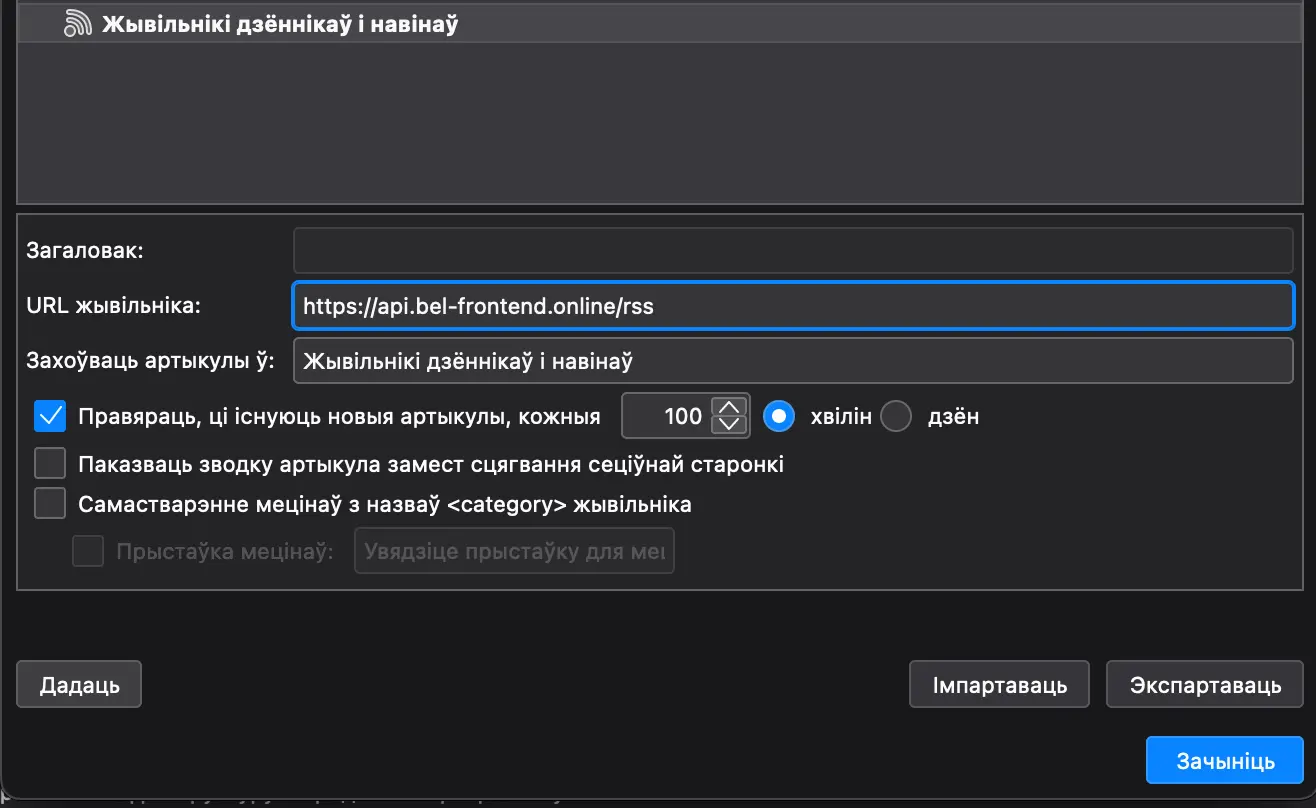Enable Паказваць зводку артыкула checkbox

[x=49, y=464]
